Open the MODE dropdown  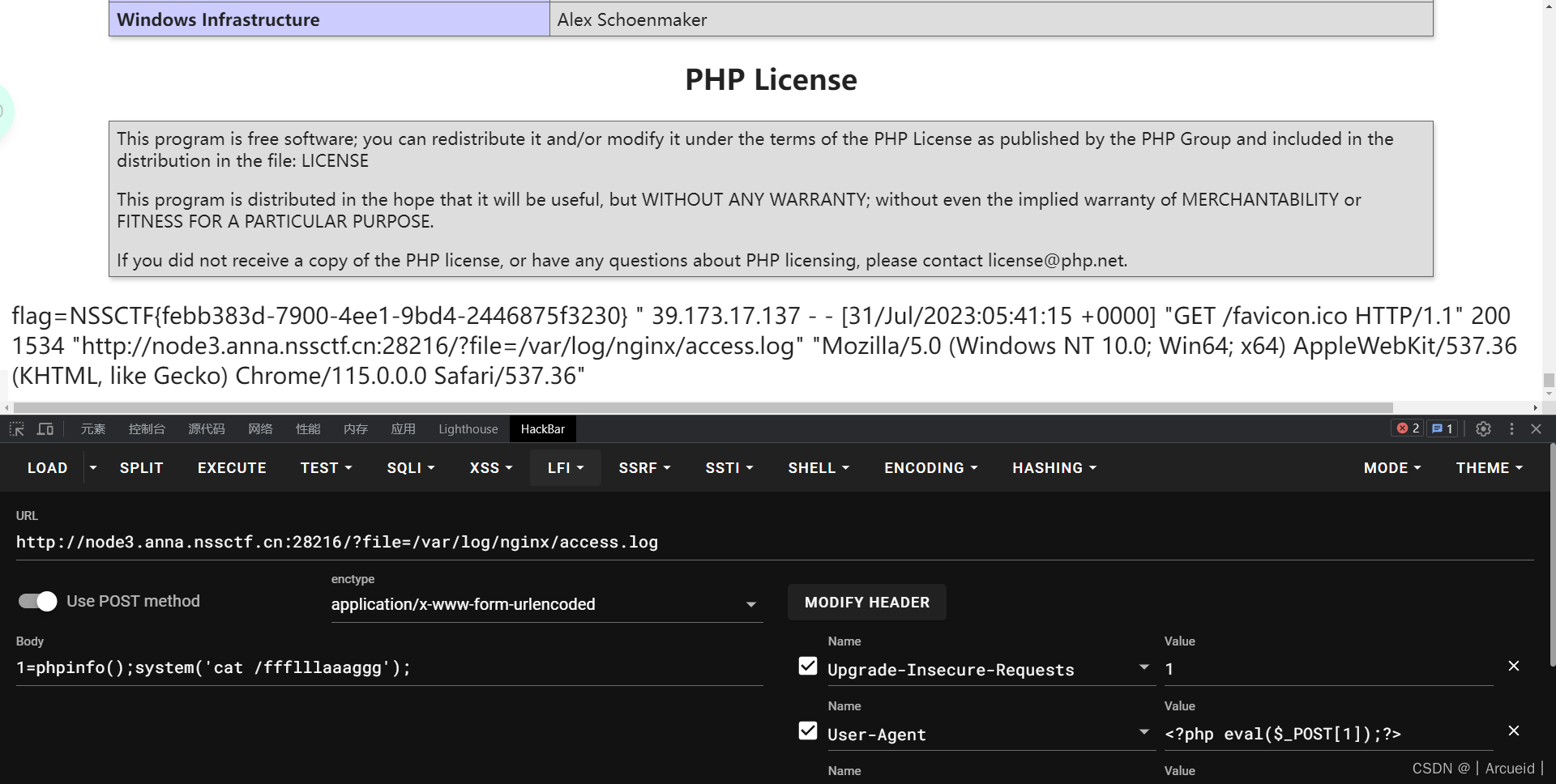(x=1392, y=468)
